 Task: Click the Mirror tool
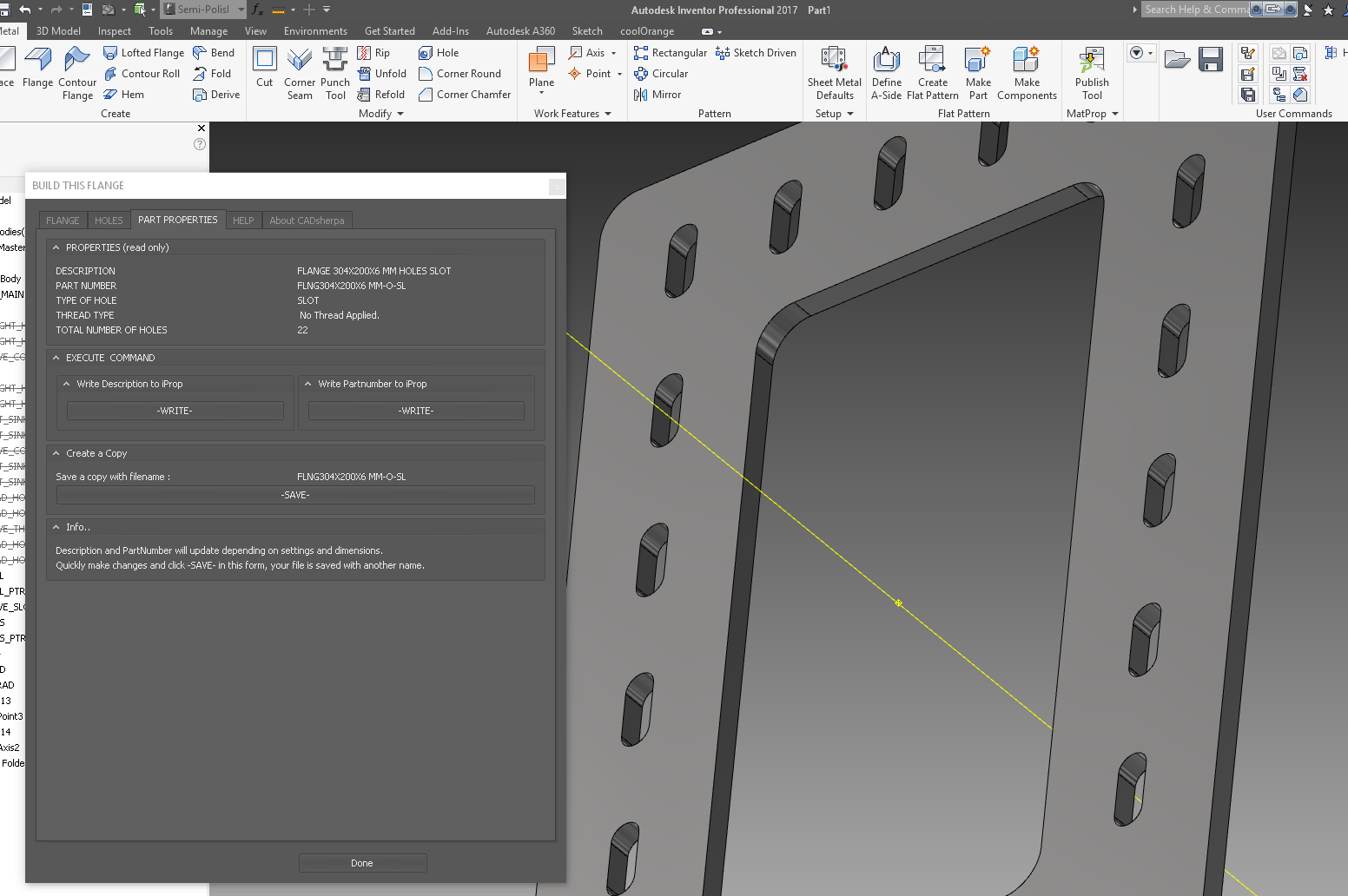pyautogui.click(x=657, y=95)
